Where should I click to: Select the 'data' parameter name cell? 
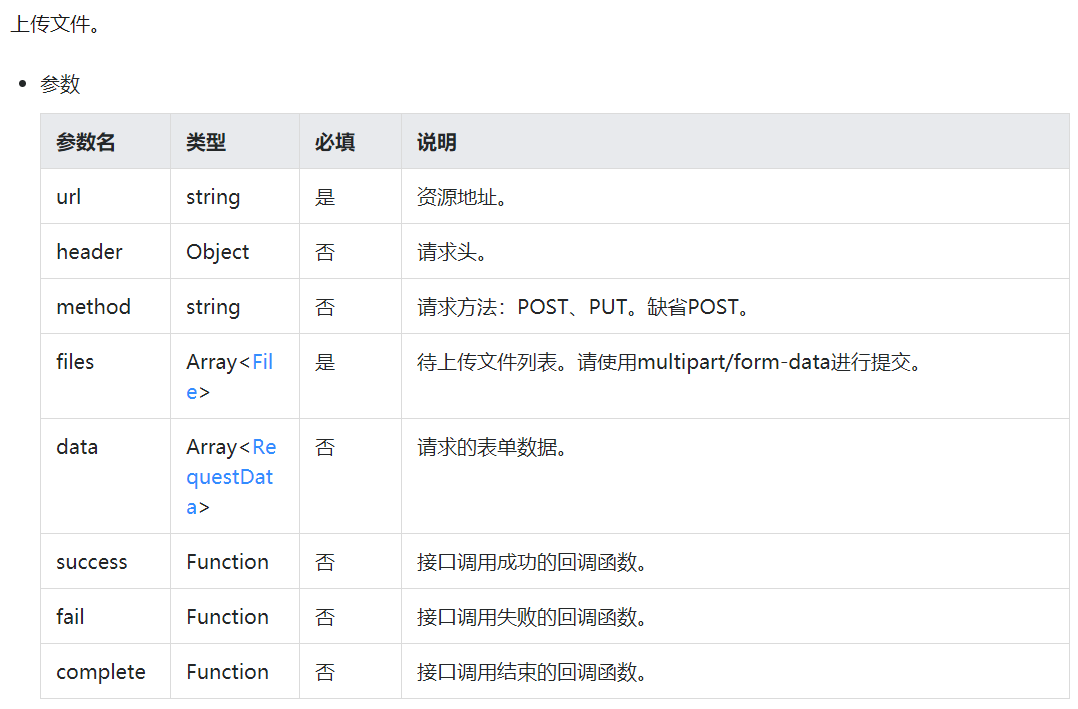[105, 476]
